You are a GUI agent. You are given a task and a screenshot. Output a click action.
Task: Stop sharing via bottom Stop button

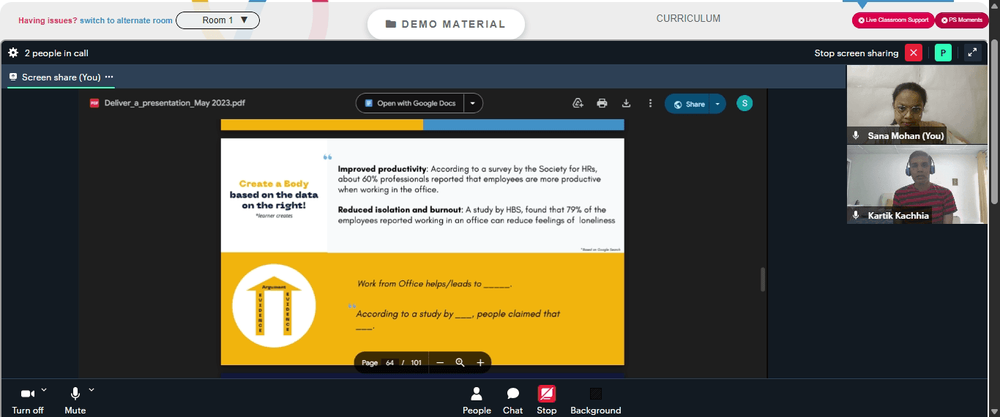[547, 401]
